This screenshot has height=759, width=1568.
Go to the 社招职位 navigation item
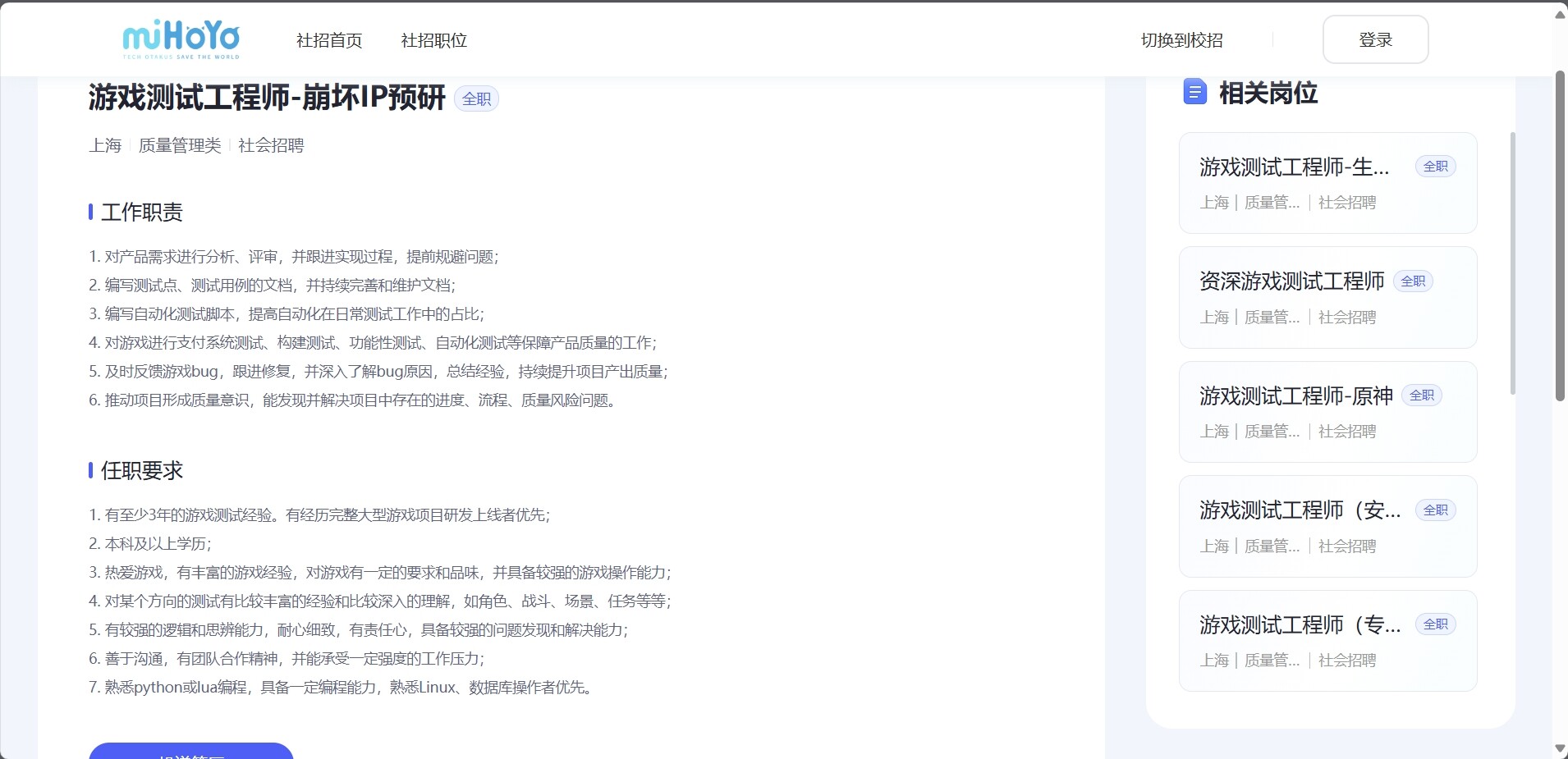(433, 40)
